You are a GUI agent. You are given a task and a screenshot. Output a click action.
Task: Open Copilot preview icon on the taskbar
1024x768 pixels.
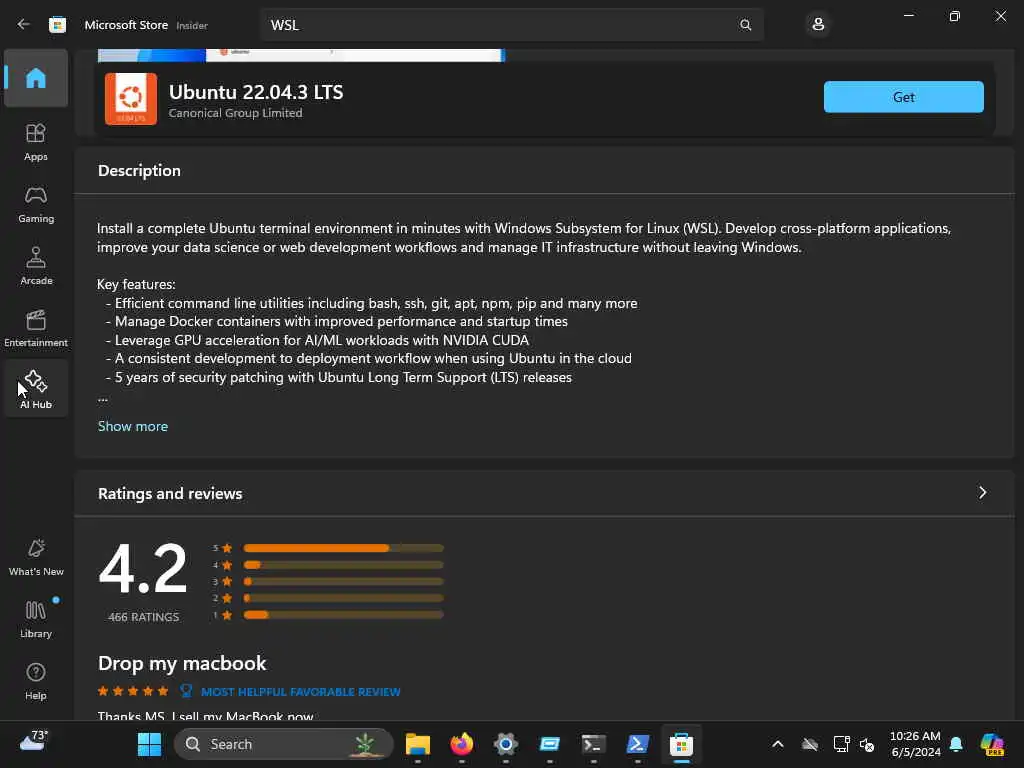coord(992,744)
